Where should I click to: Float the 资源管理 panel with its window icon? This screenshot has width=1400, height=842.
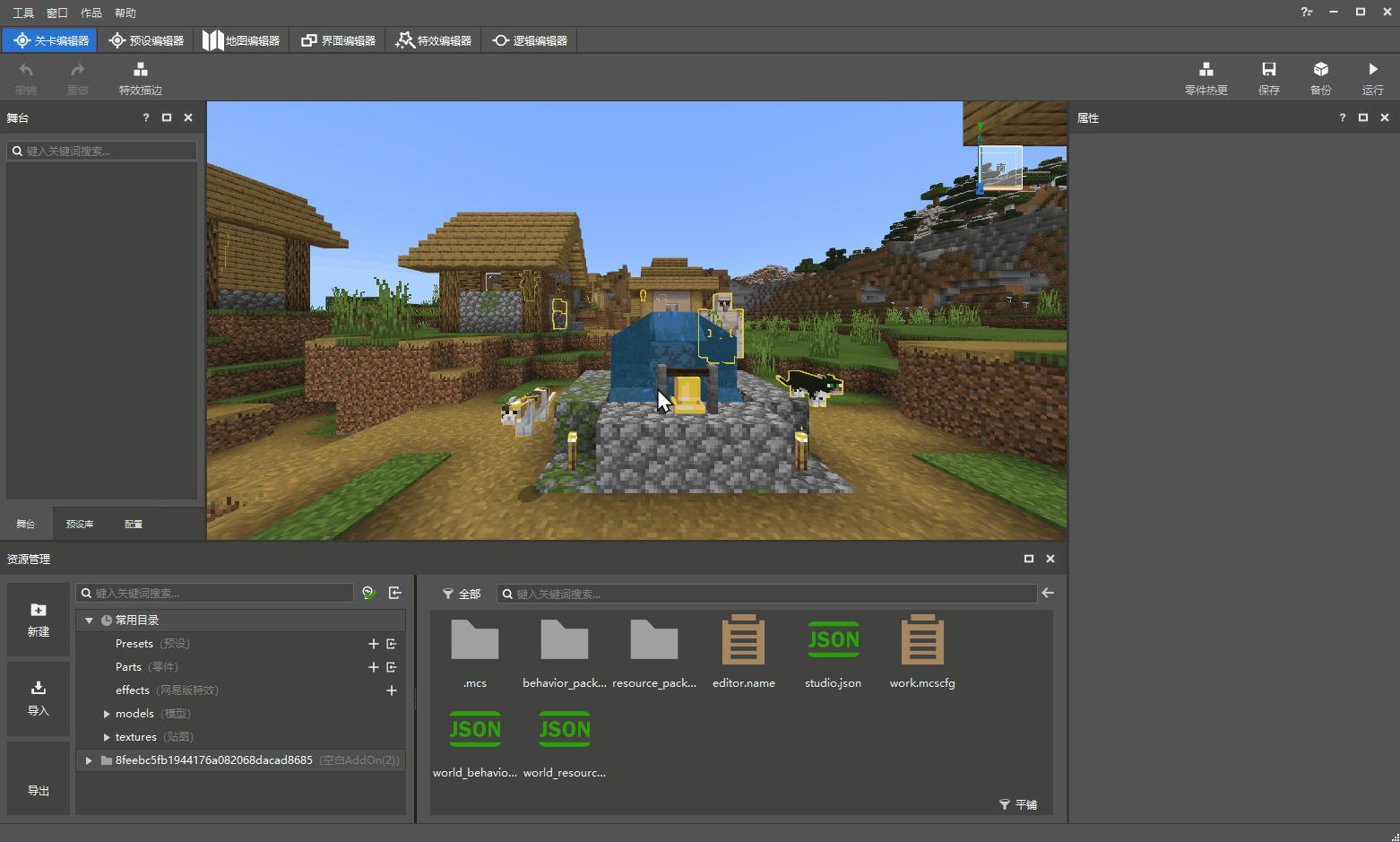pos(1029,559)
